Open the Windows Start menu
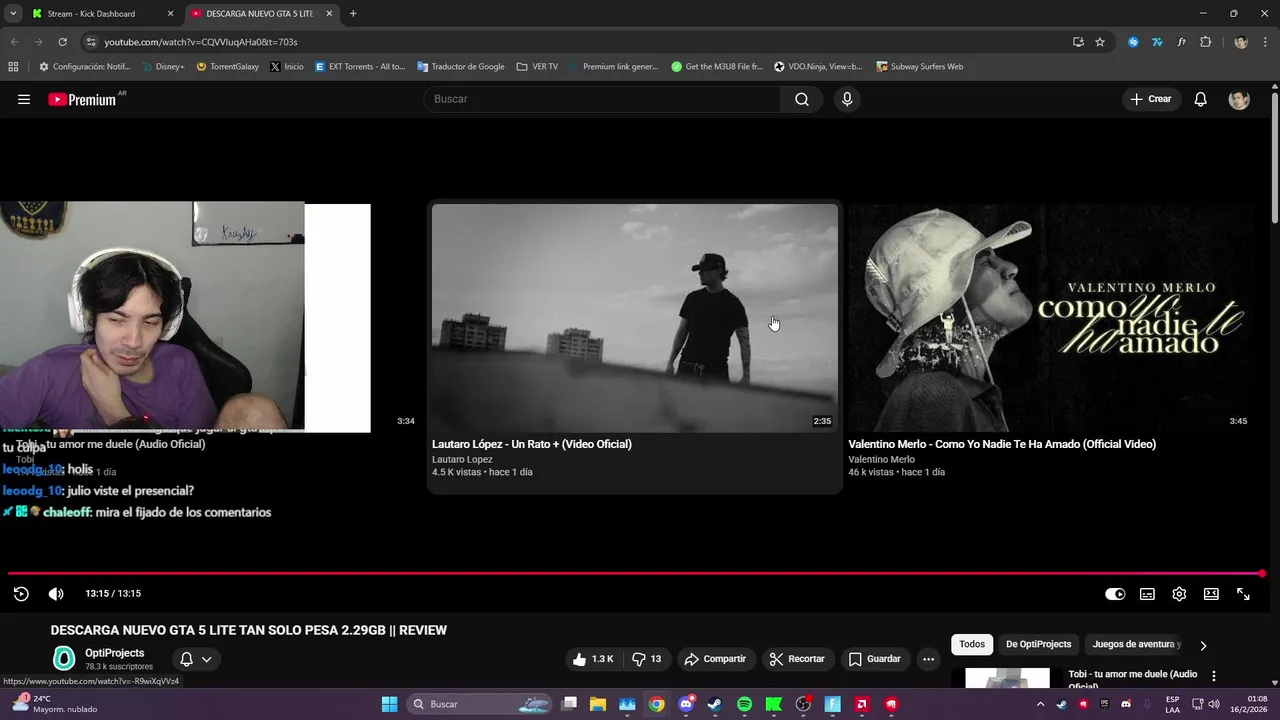 point(389,704)
